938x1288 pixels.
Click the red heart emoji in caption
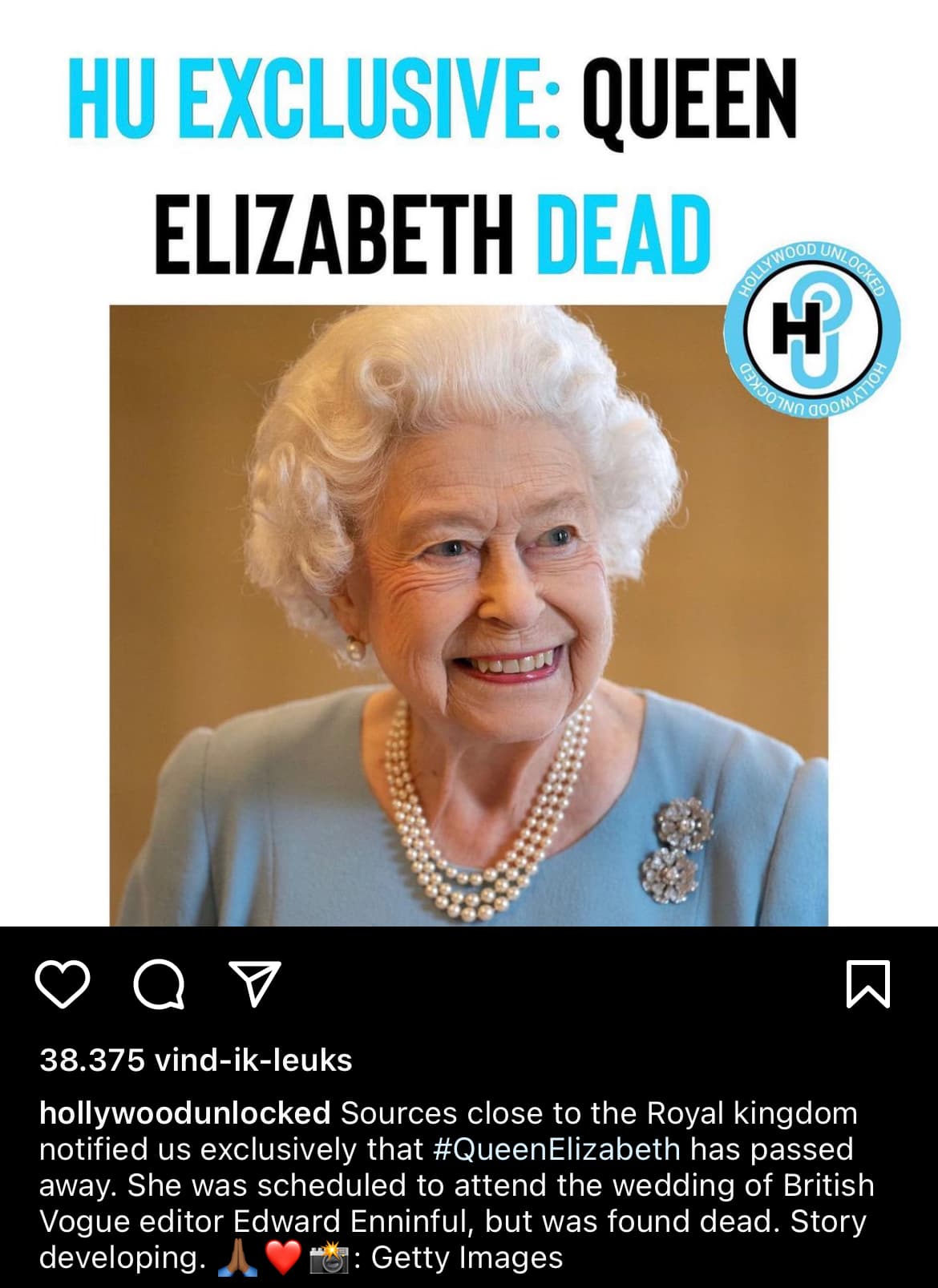(282, 1258)
